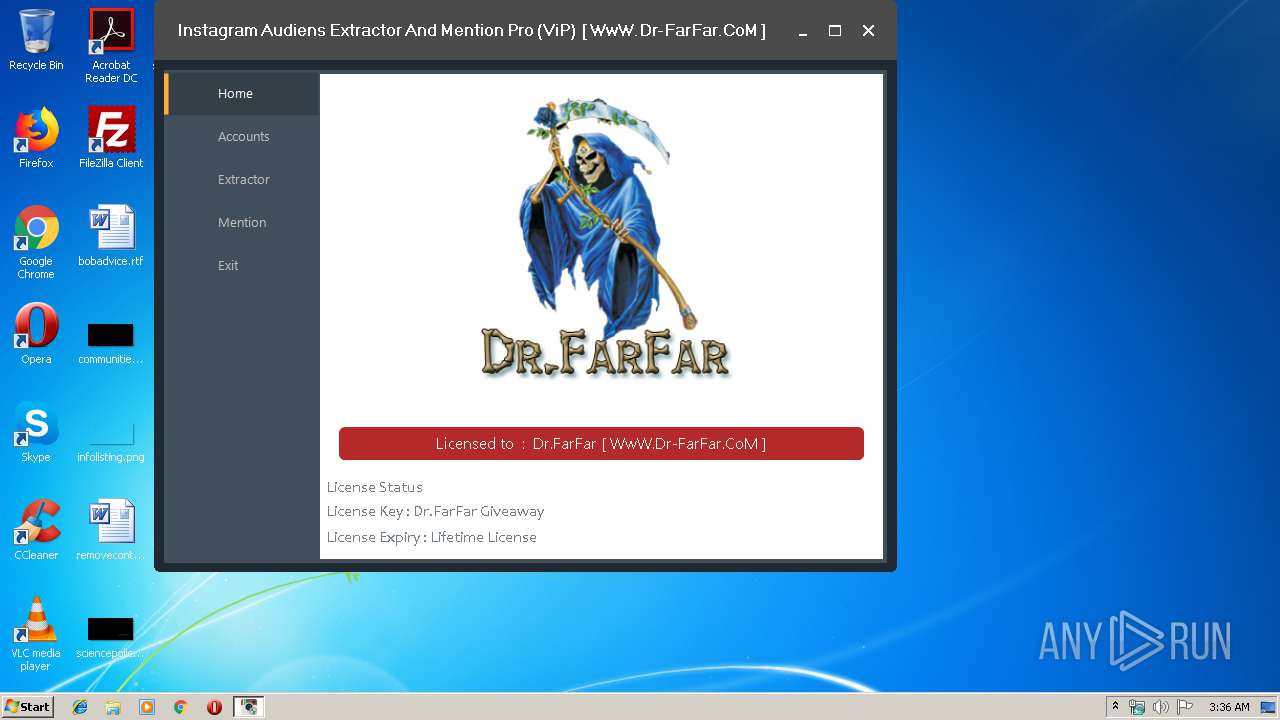Screen dimensions: 1280x720
Task: Minimize the Instagram Audiens Extractor window
Action: click(802, 31)
